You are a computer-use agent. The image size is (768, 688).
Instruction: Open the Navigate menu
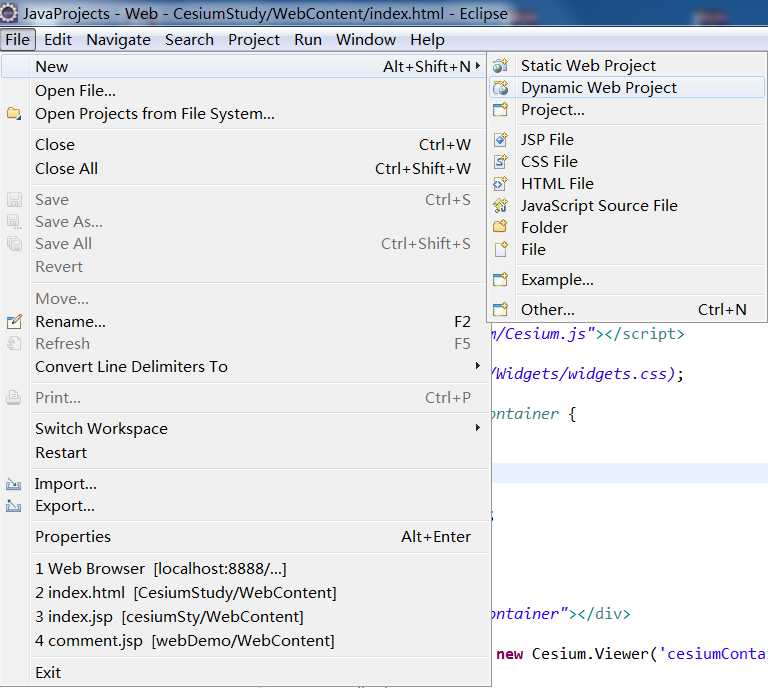(x=119, y=40)
